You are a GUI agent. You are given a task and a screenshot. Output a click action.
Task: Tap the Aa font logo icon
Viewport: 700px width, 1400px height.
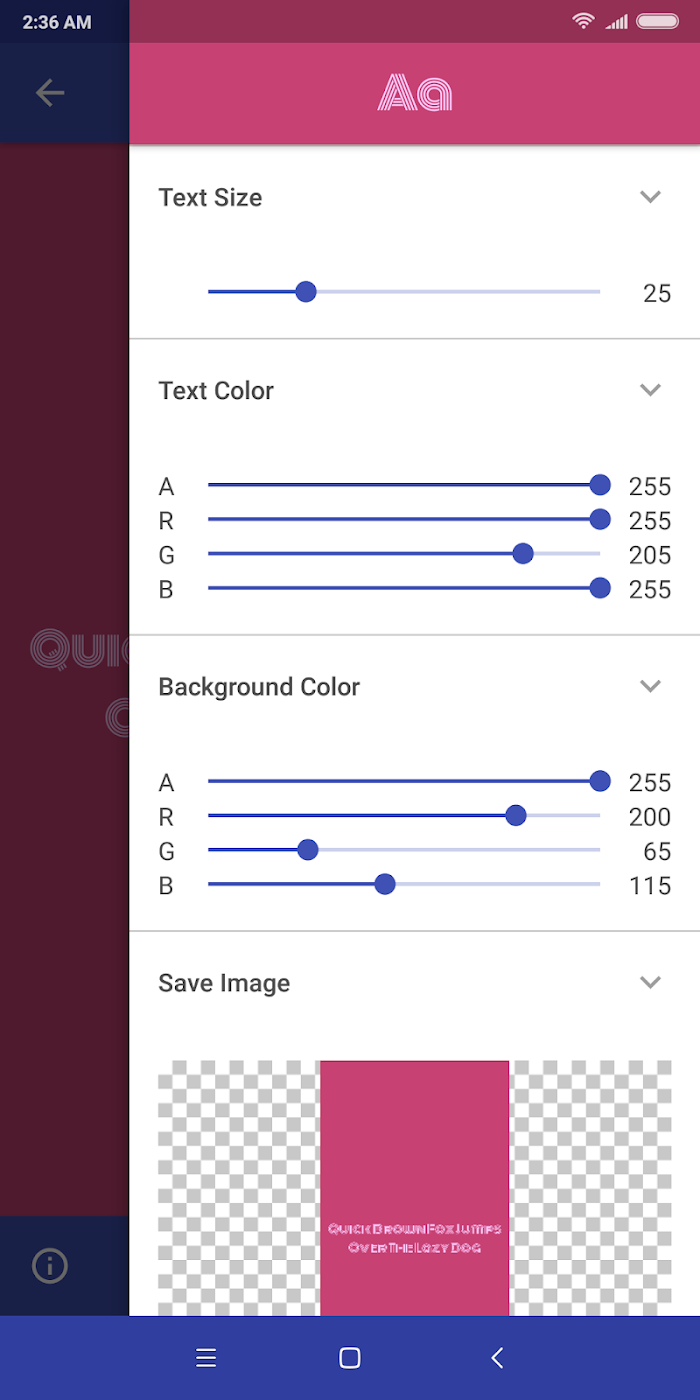415,93
